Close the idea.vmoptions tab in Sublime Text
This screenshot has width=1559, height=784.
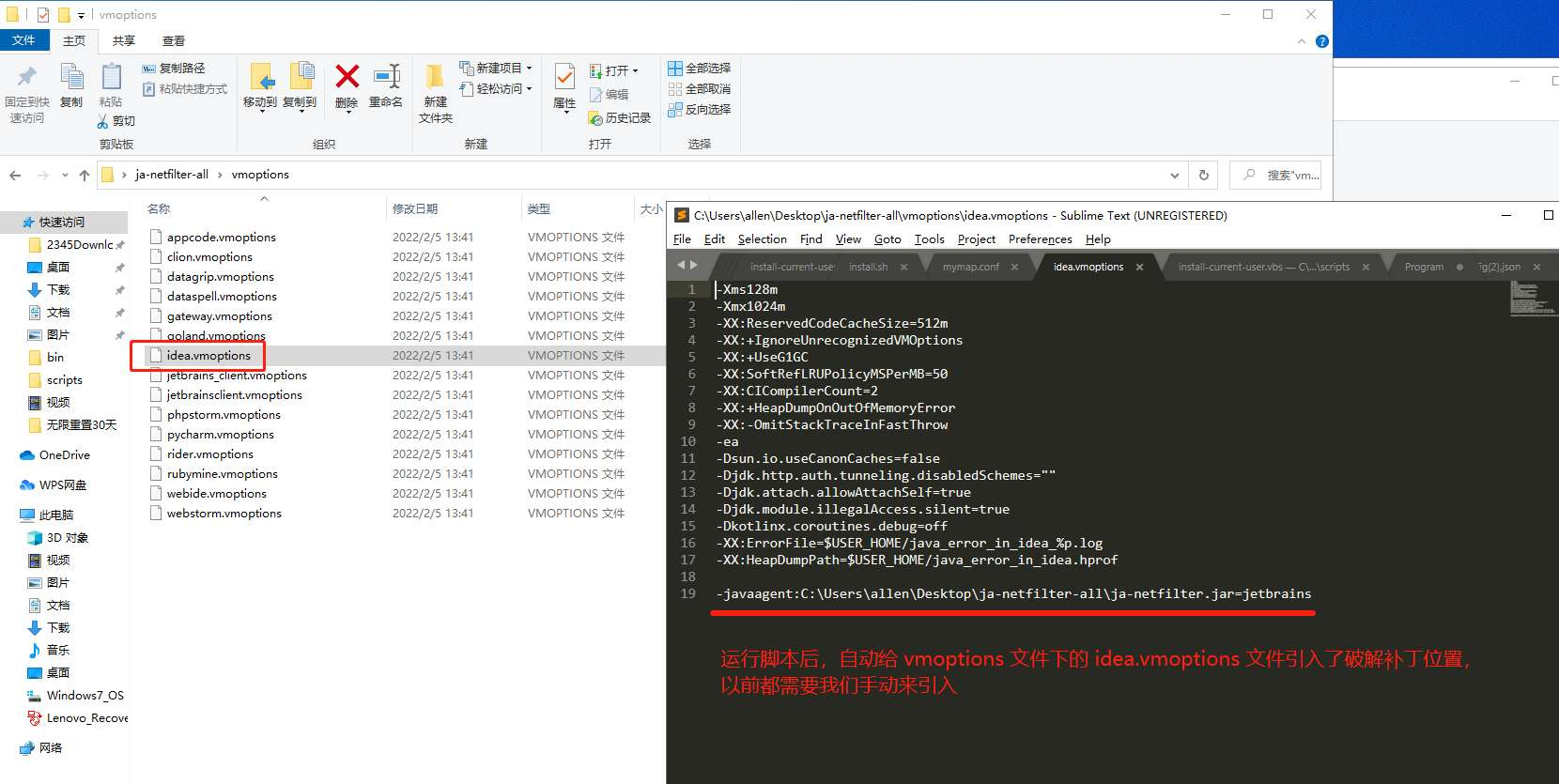1139,268
